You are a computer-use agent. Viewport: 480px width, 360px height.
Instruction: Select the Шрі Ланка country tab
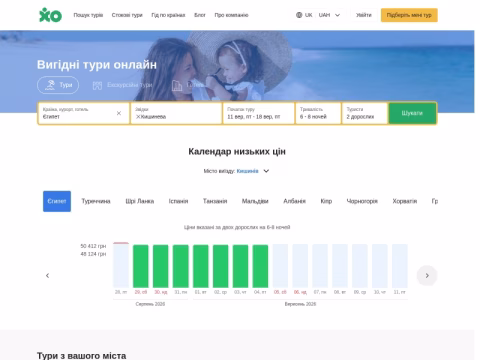[140, 201]
